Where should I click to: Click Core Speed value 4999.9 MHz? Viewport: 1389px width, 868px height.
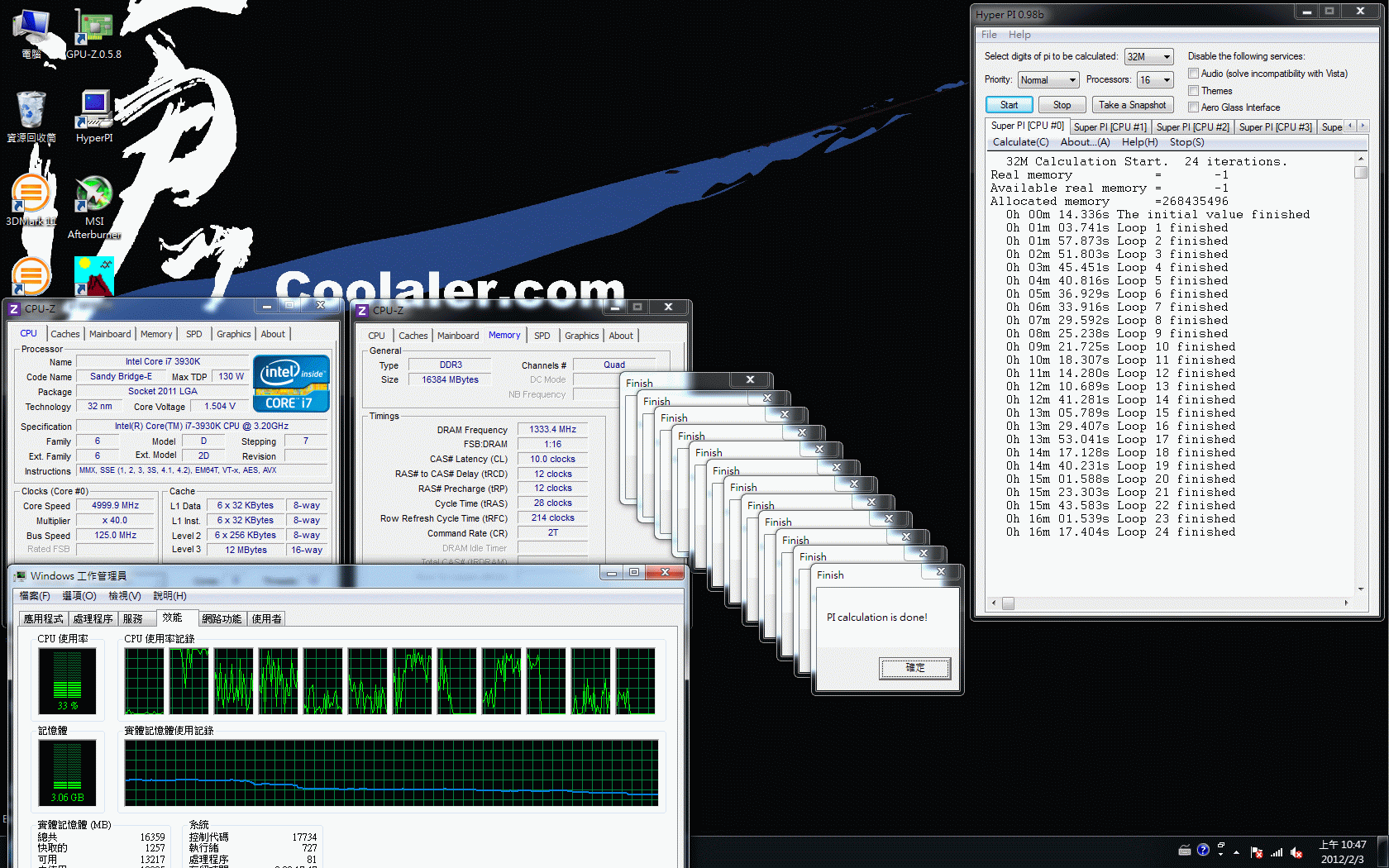pos(115,505)
